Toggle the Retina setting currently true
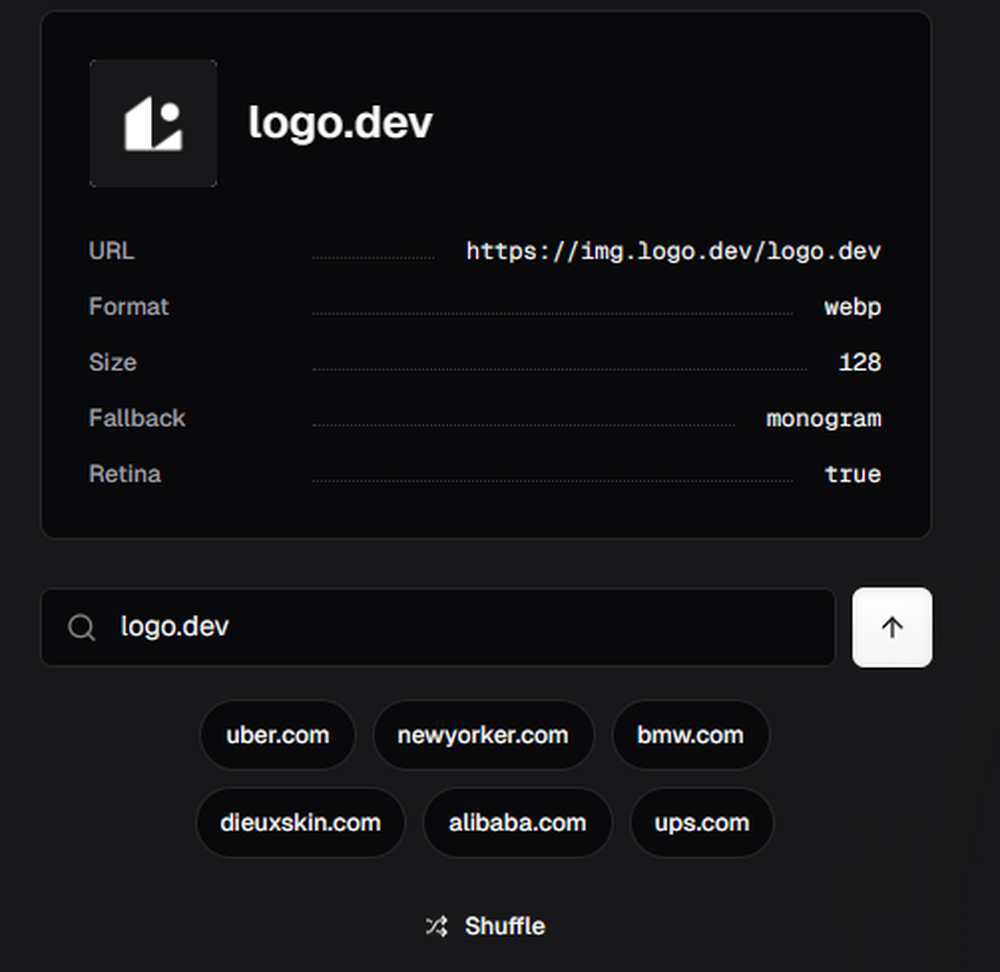Image resolution: width=1000 pixels, height=972 pixels. click(853, 473)
